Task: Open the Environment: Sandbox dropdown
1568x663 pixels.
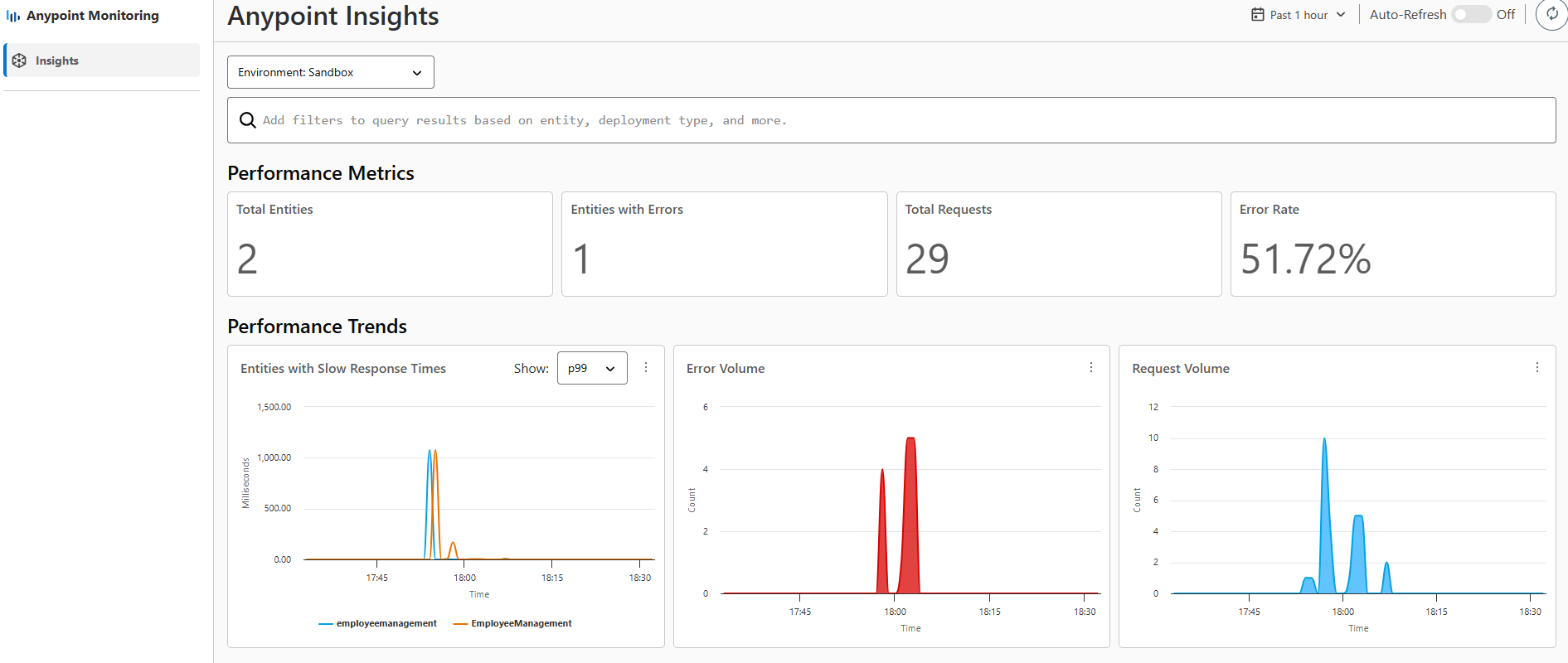Action: click(330, 72)
